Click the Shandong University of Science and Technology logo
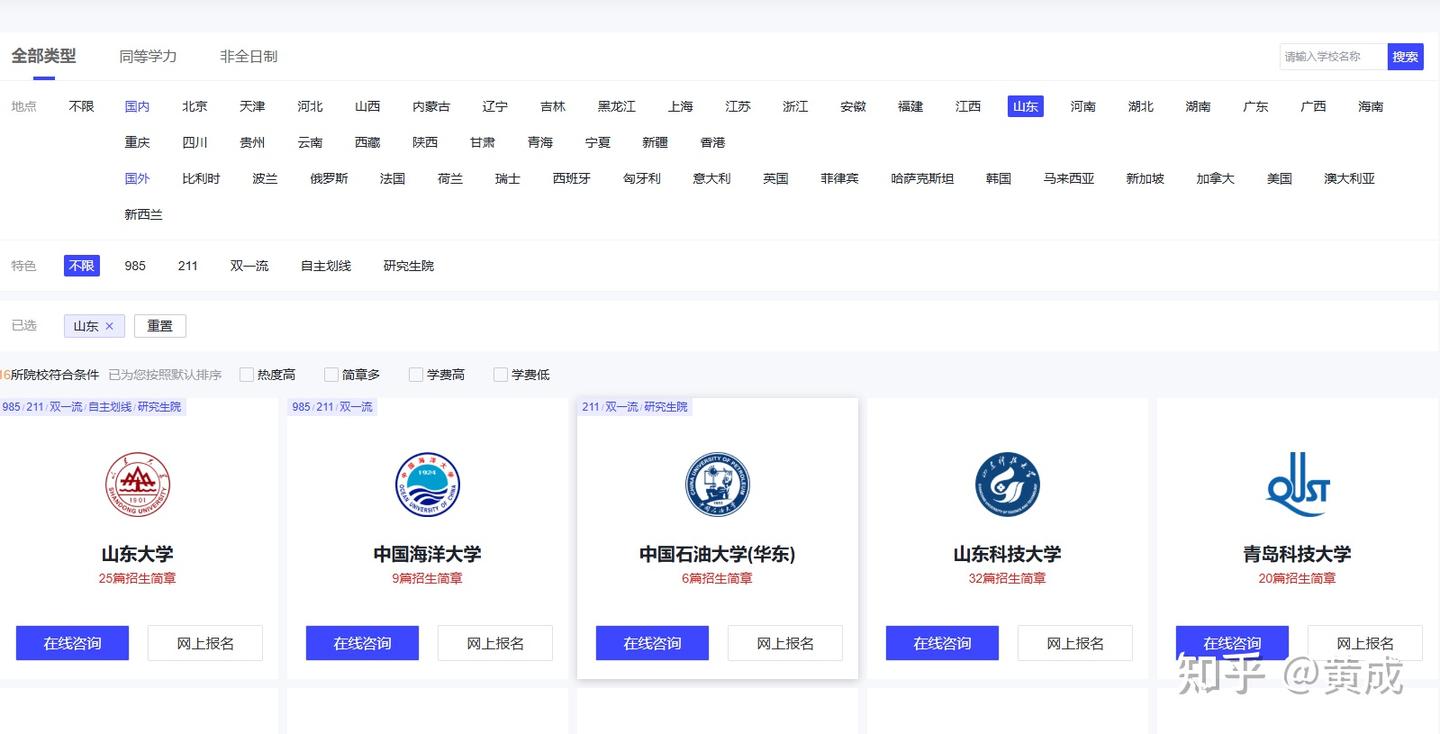 pos(1007,484)
